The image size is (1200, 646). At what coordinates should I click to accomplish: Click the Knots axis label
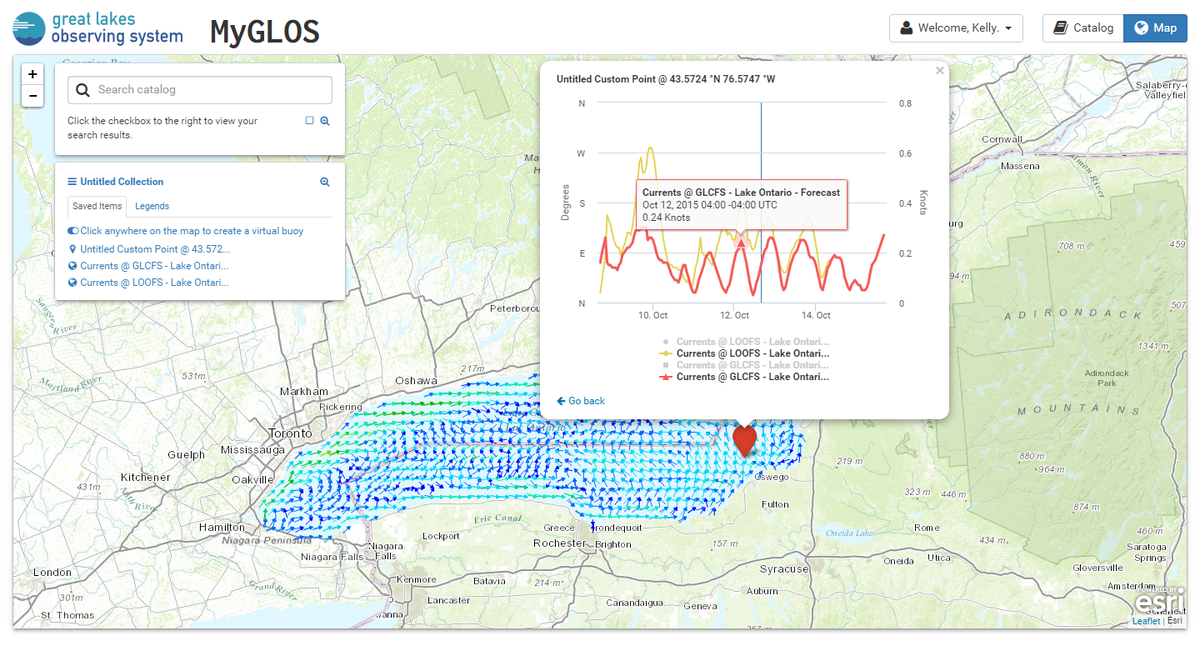(923, 203)
